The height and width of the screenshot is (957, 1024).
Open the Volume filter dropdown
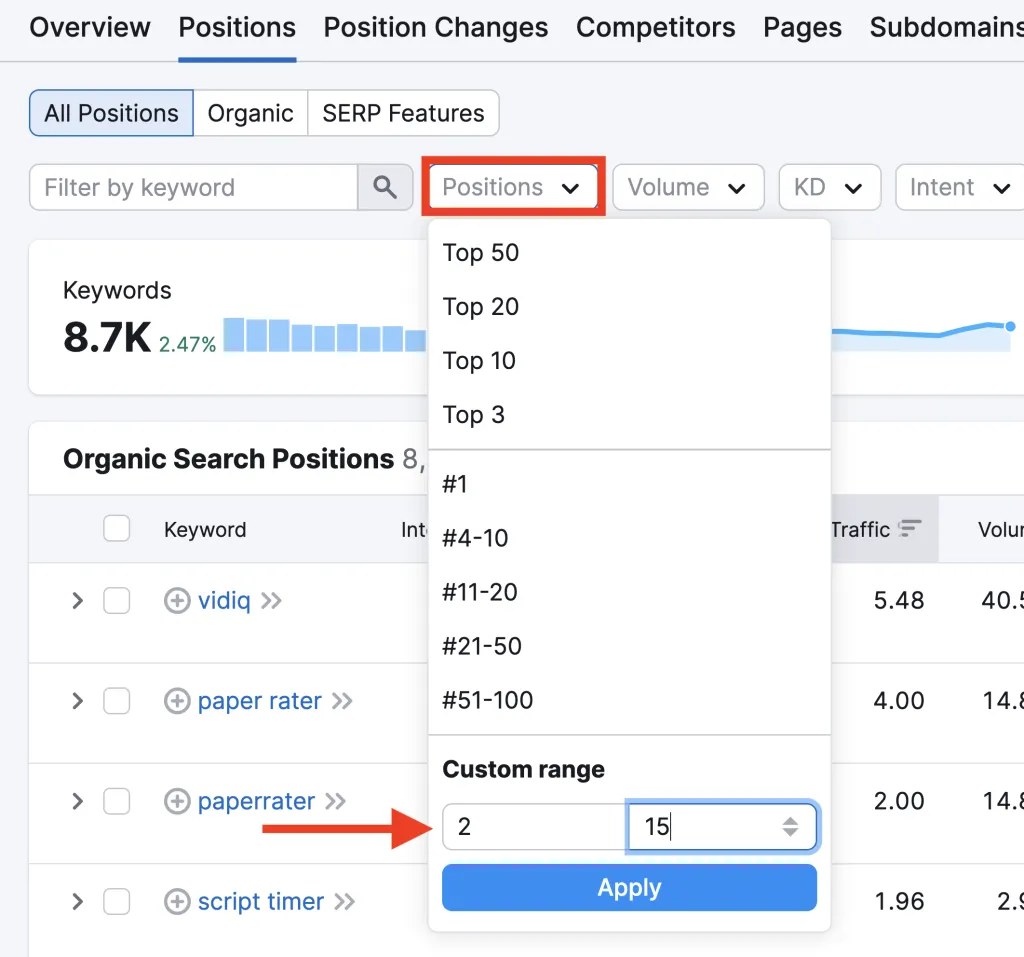(688, 187)
